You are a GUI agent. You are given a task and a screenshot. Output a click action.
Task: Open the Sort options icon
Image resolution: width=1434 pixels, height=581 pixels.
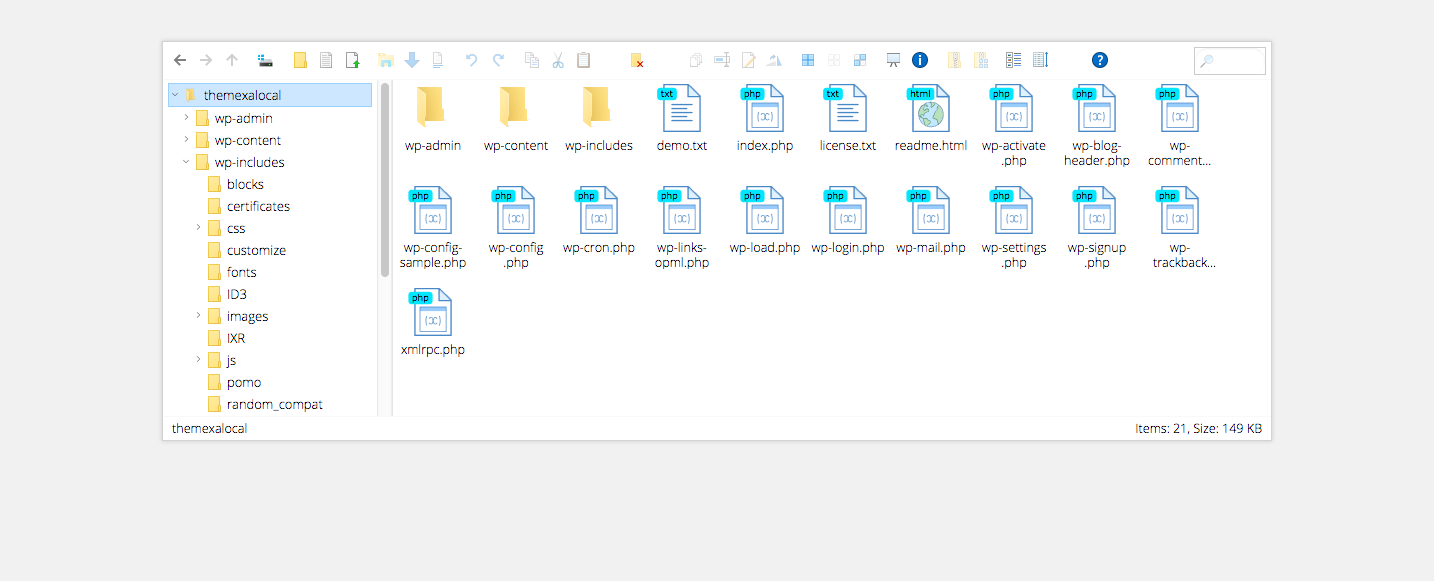pos(1040,60)
